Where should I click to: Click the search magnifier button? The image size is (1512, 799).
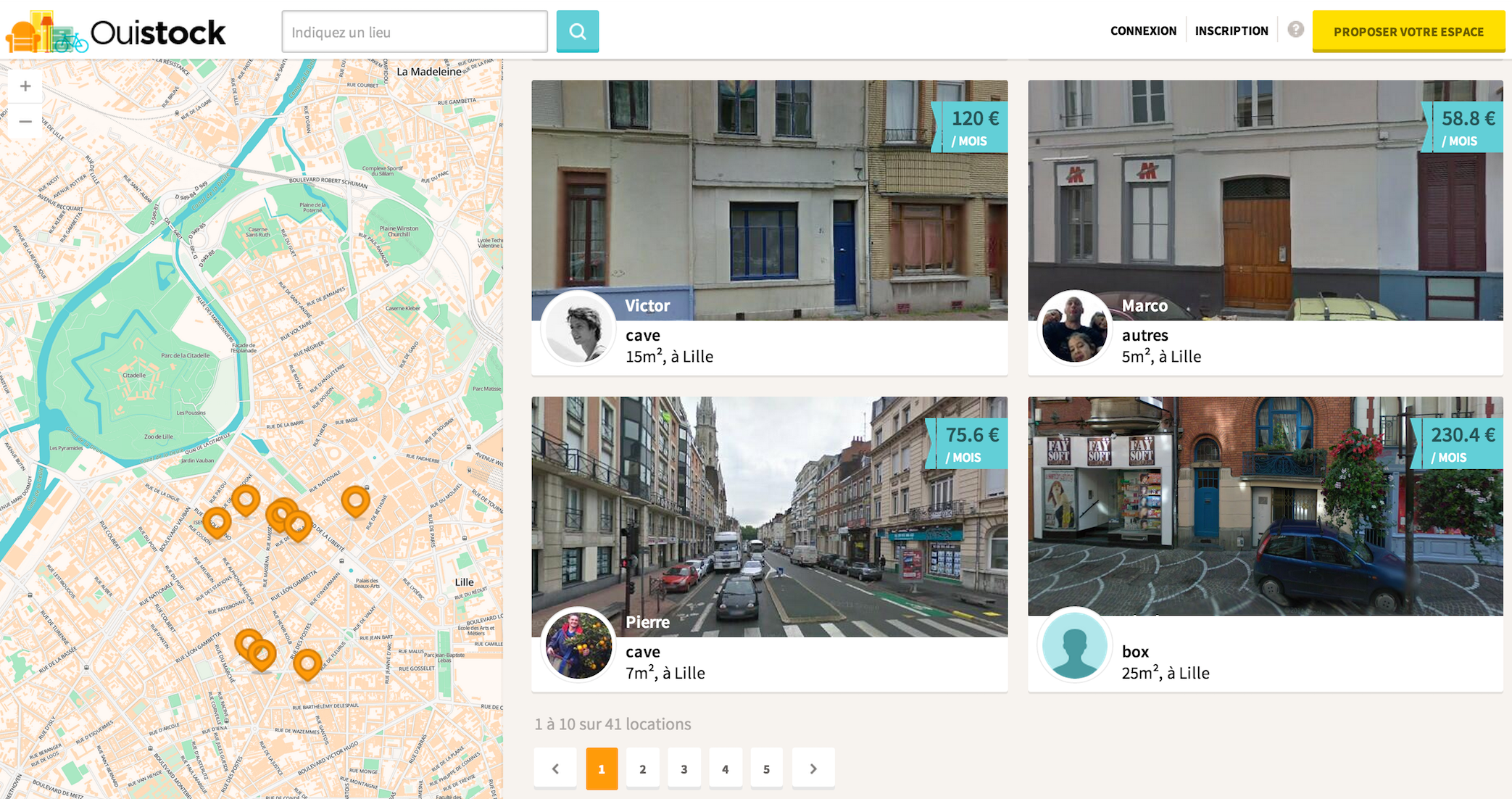pyautogui.click(x=577, y=31)
